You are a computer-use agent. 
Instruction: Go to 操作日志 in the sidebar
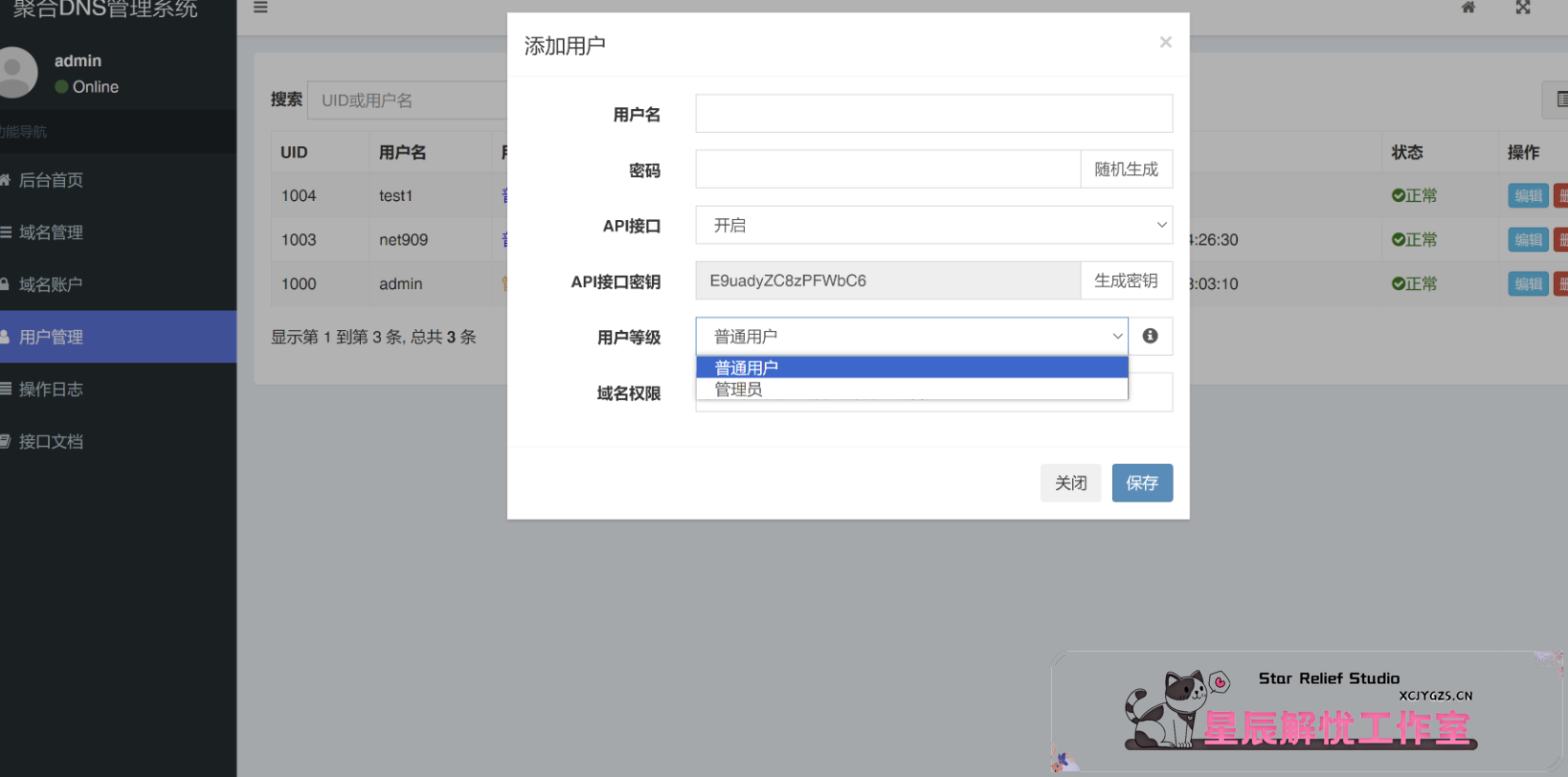51,389
